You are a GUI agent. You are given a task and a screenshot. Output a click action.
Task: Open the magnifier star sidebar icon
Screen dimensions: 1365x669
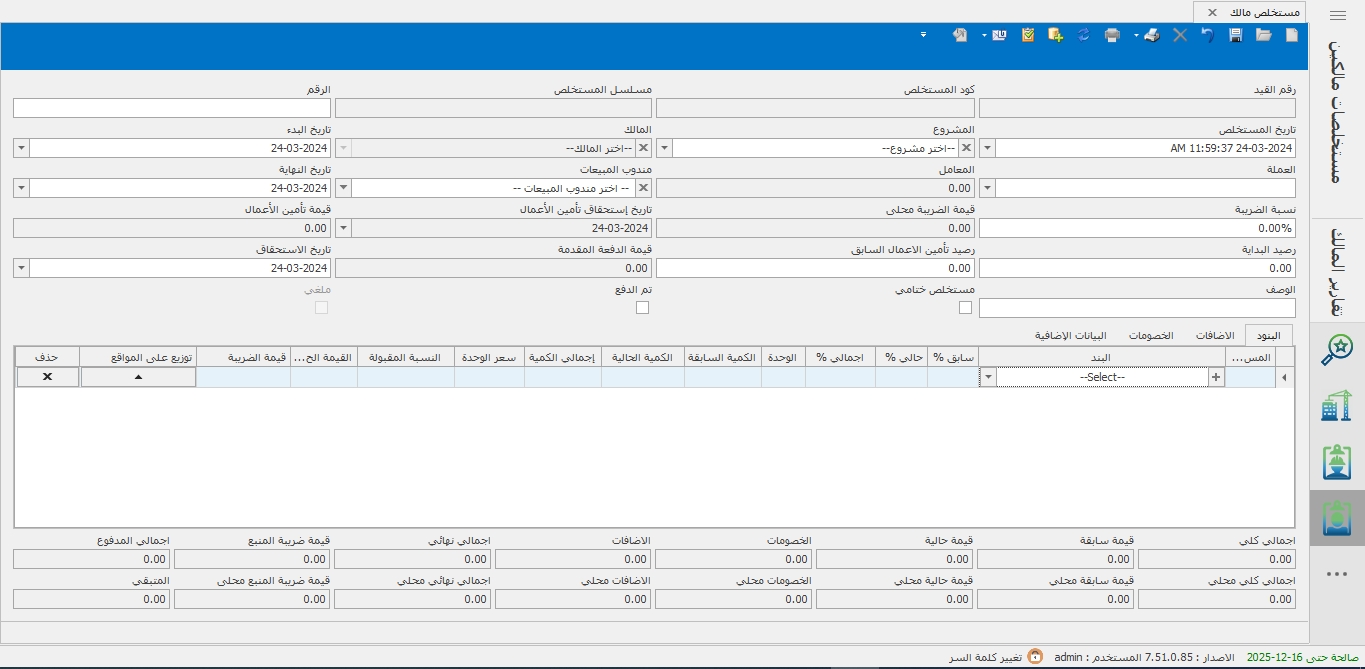click(x=1336, y=349)
